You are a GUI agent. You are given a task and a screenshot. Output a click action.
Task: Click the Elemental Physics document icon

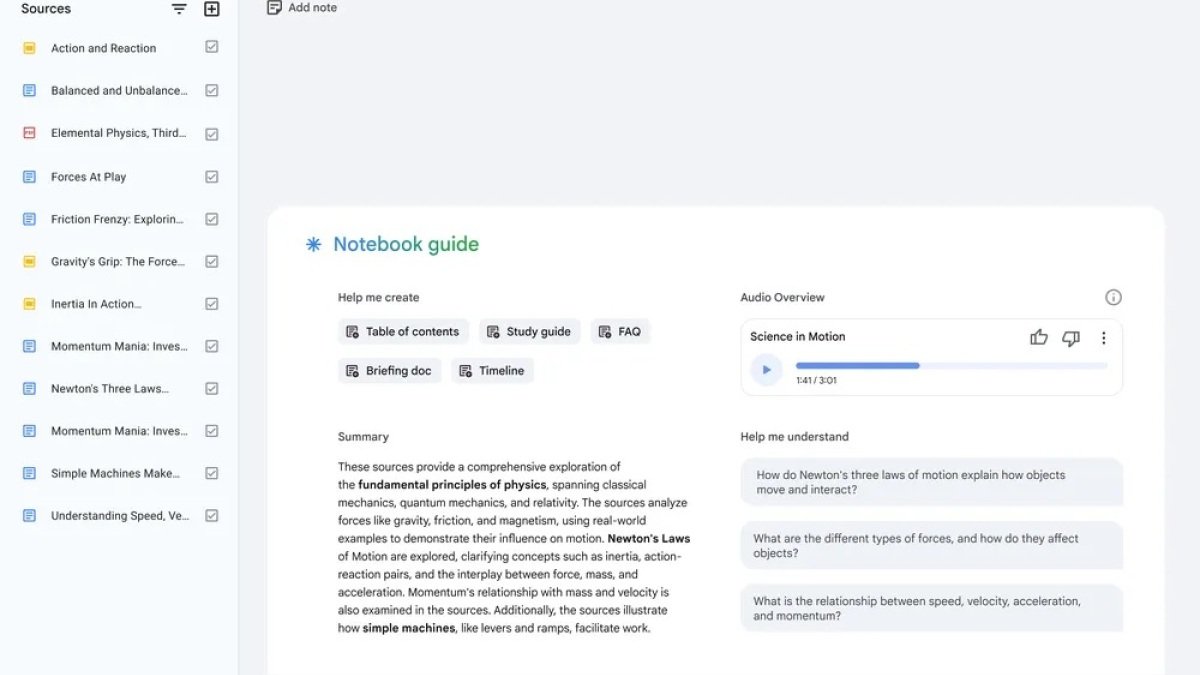click(x=27, y=133)
